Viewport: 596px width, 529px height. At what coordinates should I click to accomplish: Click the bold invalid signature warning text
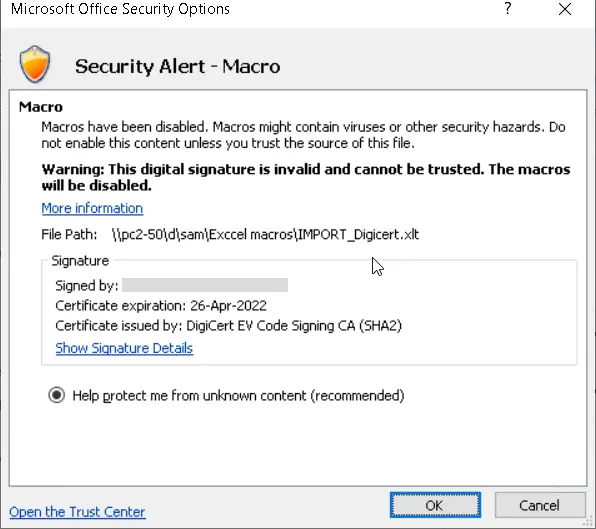(x=306, y=177)
